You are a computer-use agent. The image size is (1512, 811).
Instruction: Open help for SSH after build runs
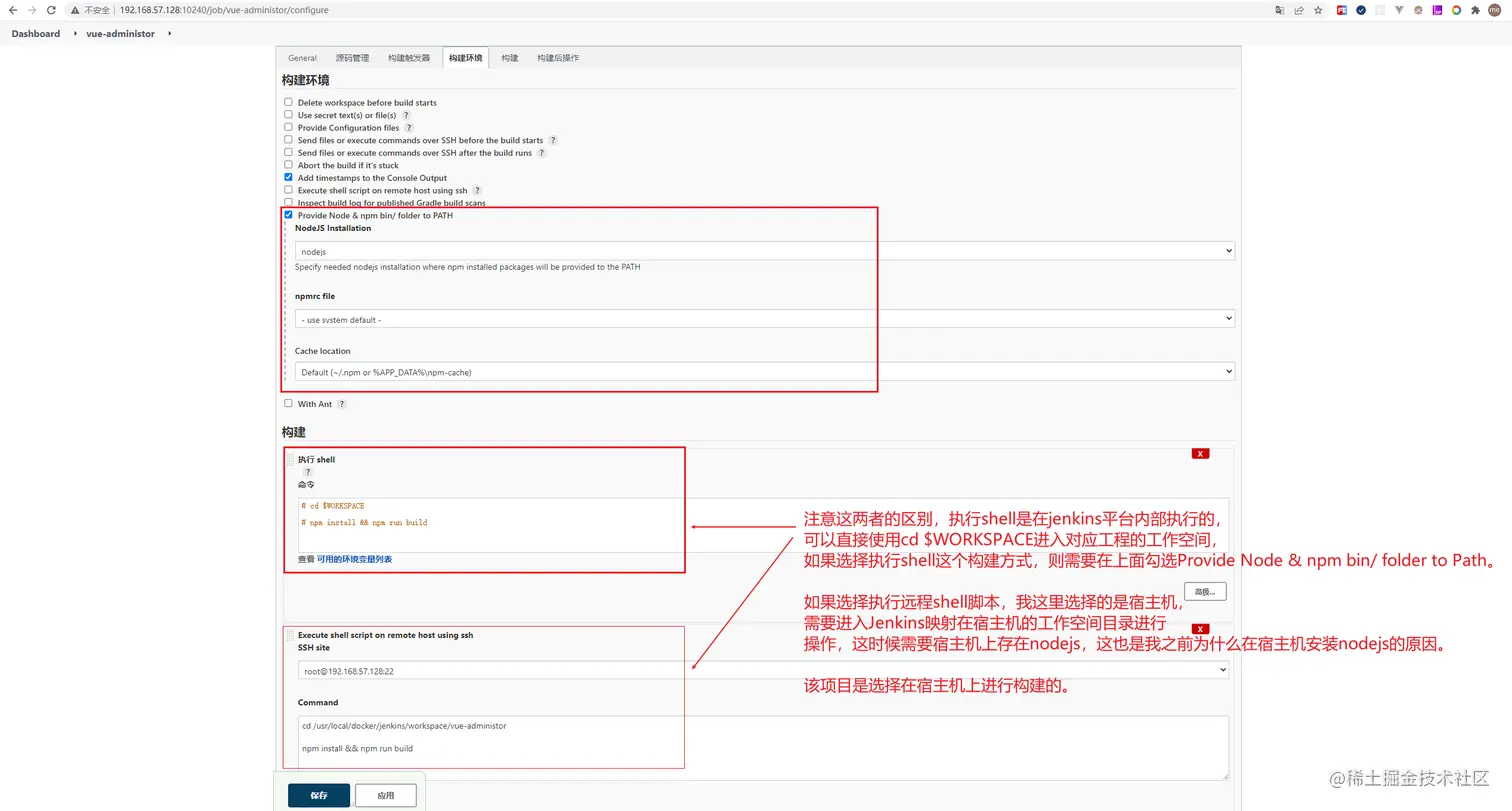point(542,153)
